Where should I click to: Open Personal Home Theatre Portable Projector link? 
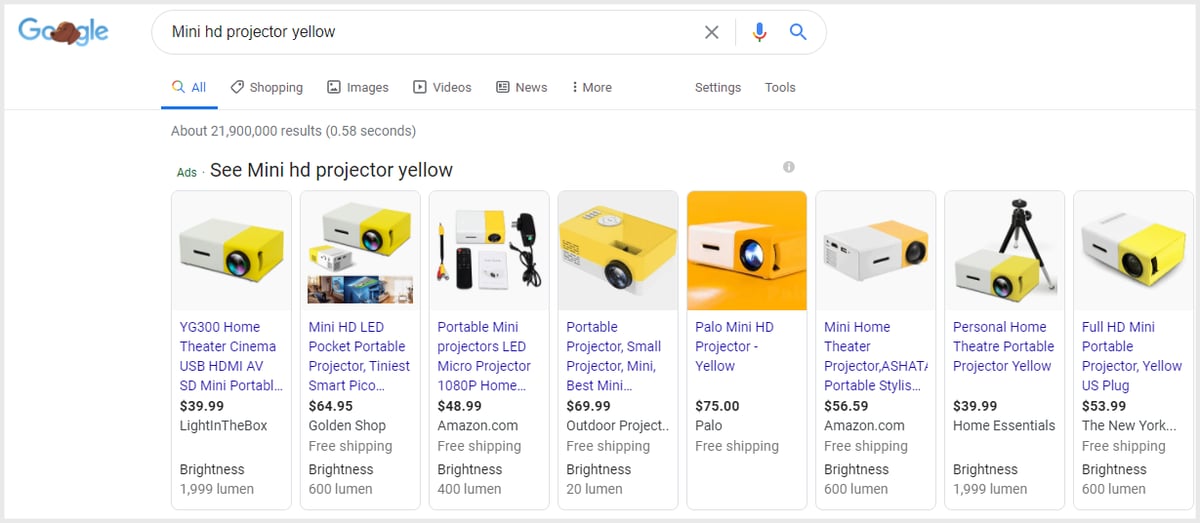click(x=1004, y=346)
